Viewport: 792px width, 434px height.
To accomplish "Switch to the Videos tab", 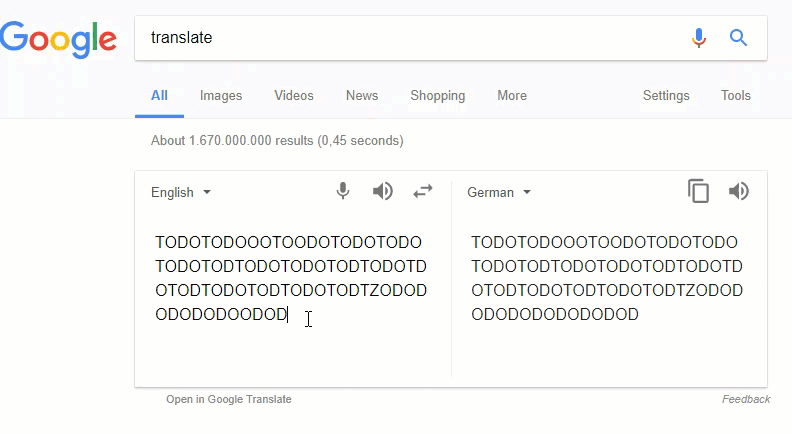I will (x=294, y=96).
